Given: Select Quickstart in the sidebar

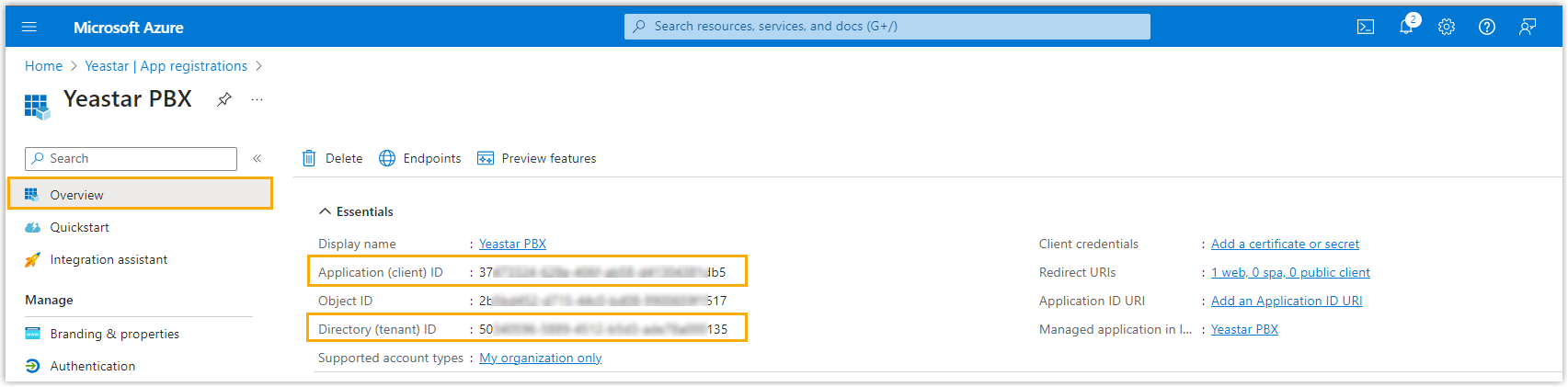Looking at the screenshot, I should 79,227.
